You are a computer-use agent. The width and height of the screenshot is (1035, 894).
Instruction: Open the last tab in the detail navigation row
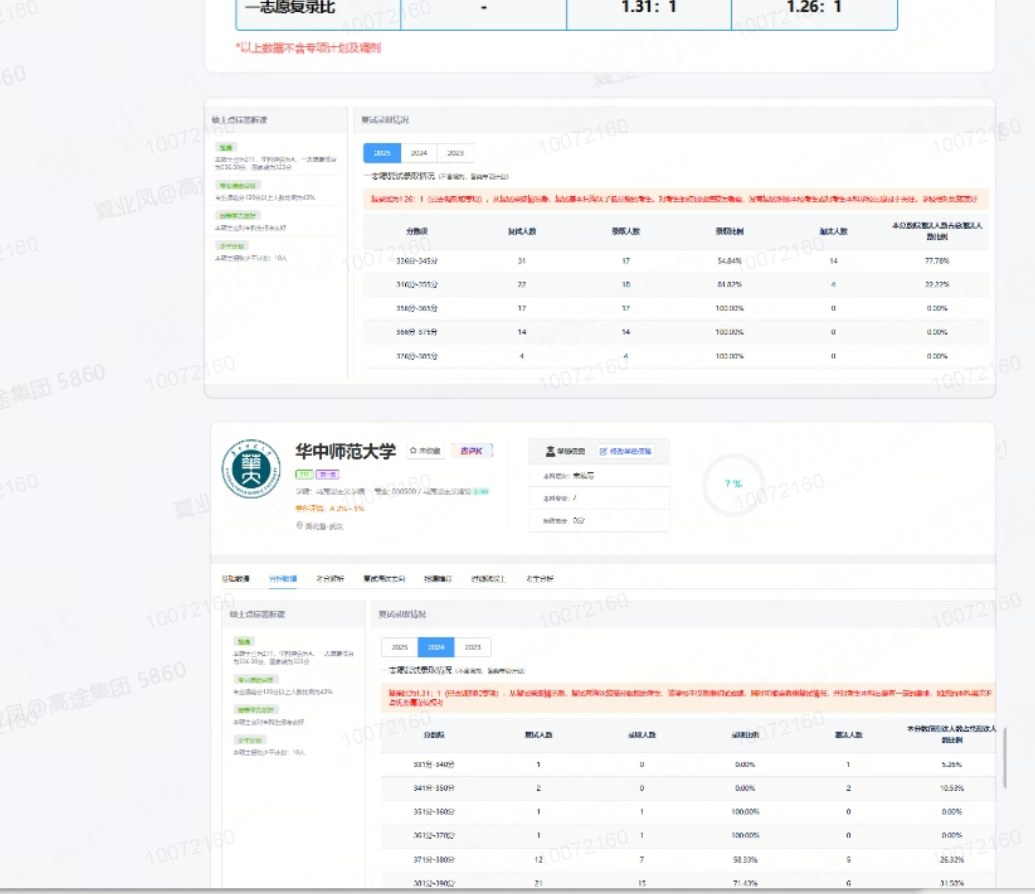540,579
